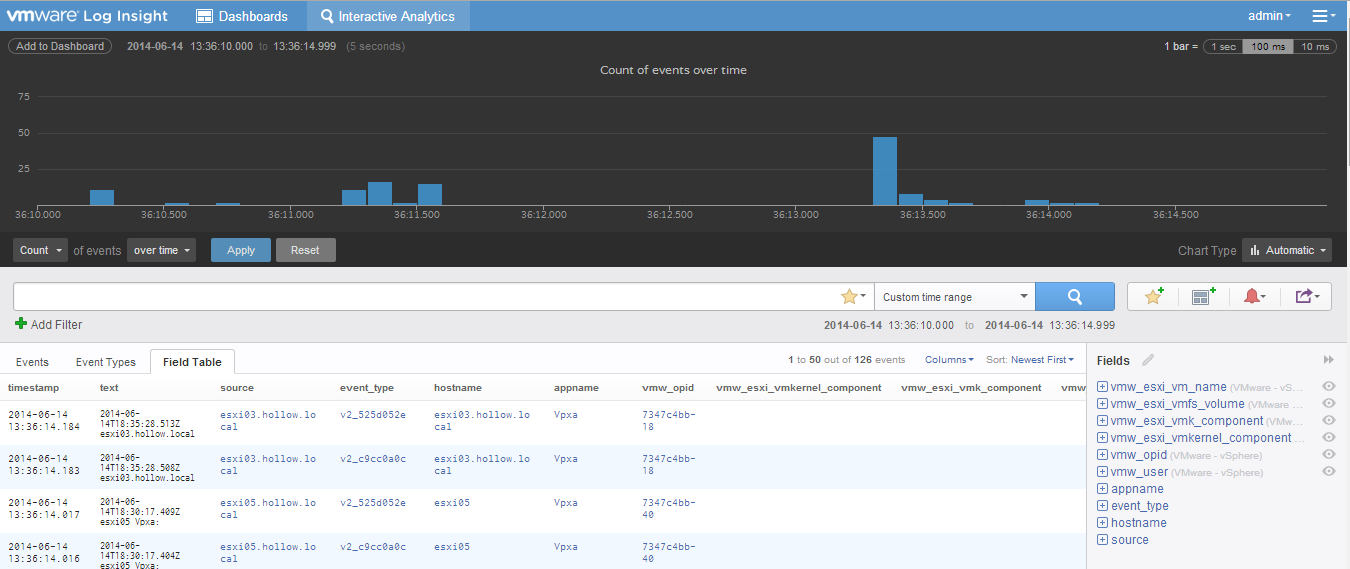The height and width of the screenshot is (569, 1350).
Task: Click the pencil edit icon next to Fields
Action: pyautogui.click(x=1148, y=360)
